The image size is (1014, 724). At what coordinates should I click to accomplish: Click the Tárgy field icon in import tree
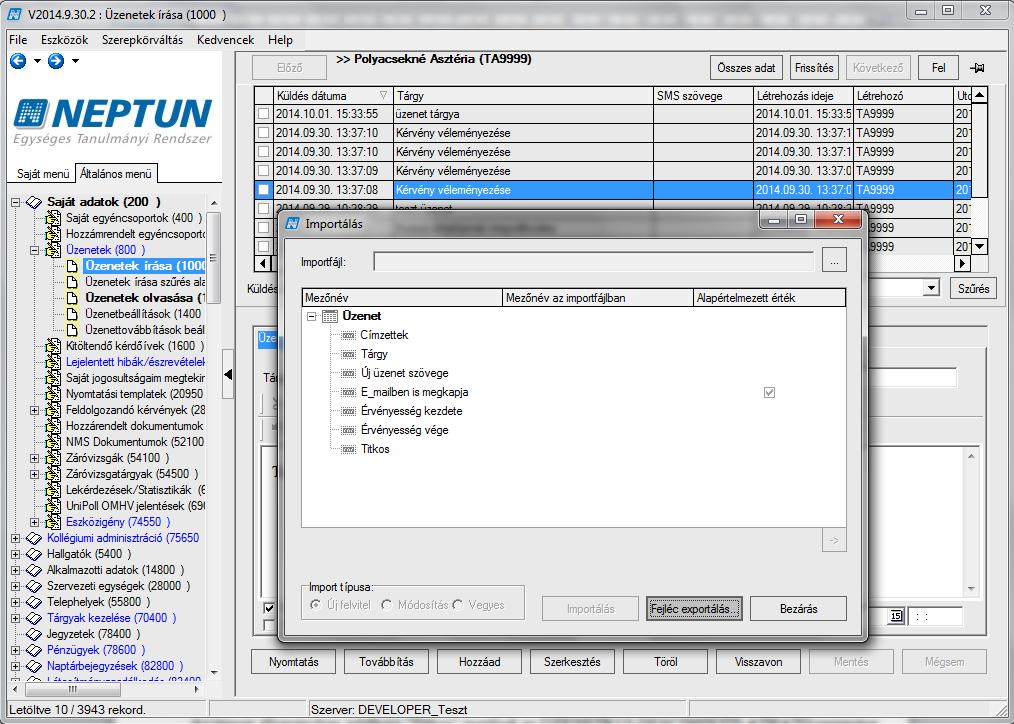[x=349, y=354]
